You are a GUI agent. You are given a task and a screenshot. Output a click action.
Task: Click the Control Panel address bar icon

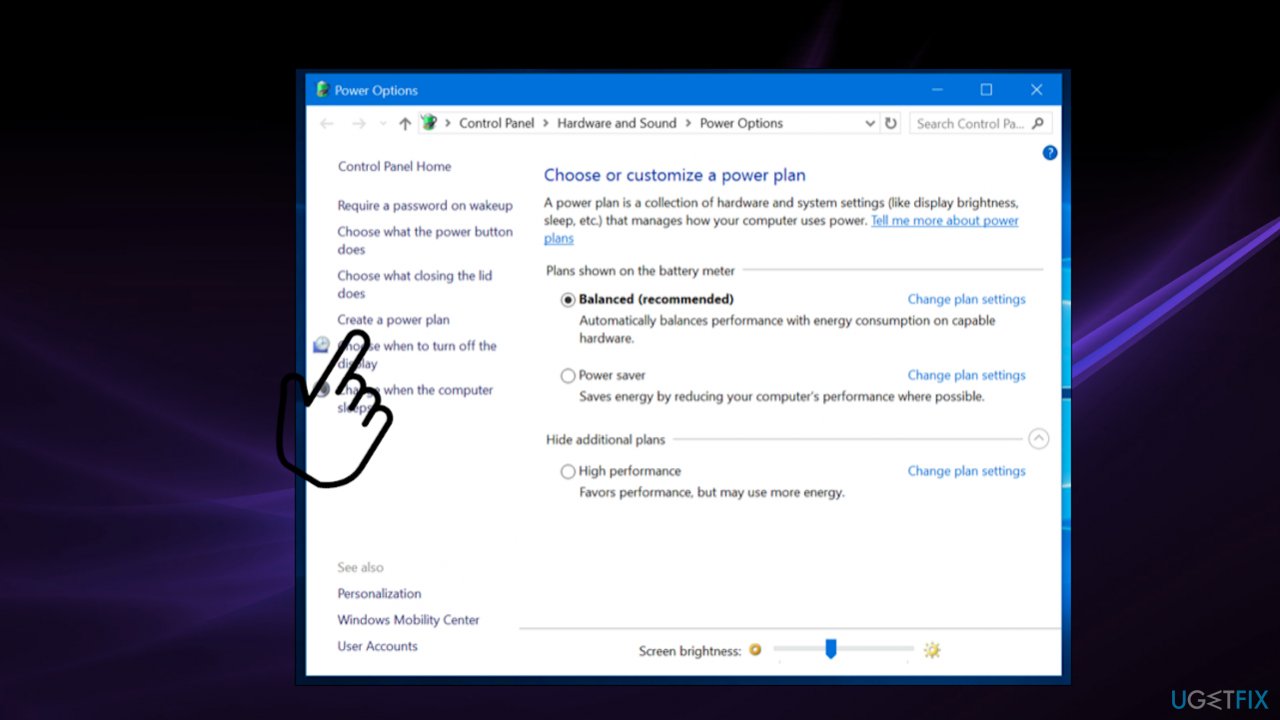429,123
